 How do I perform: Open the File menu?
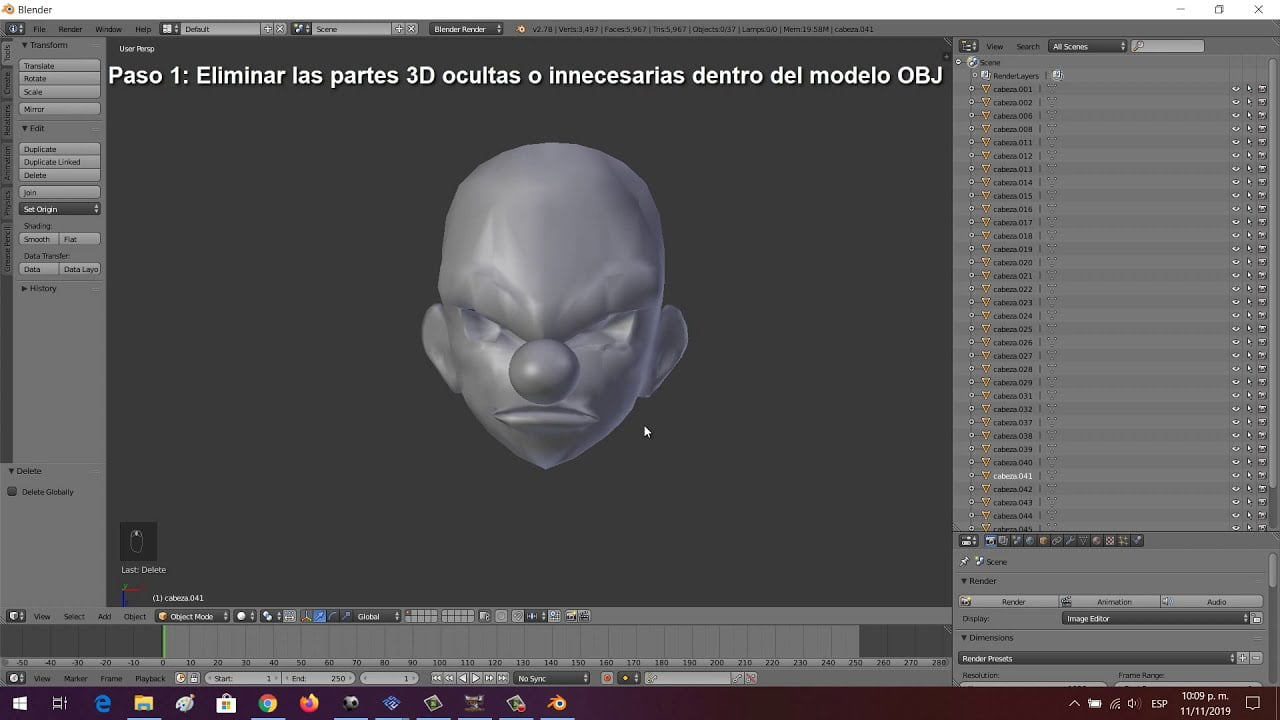coord(39,29)
